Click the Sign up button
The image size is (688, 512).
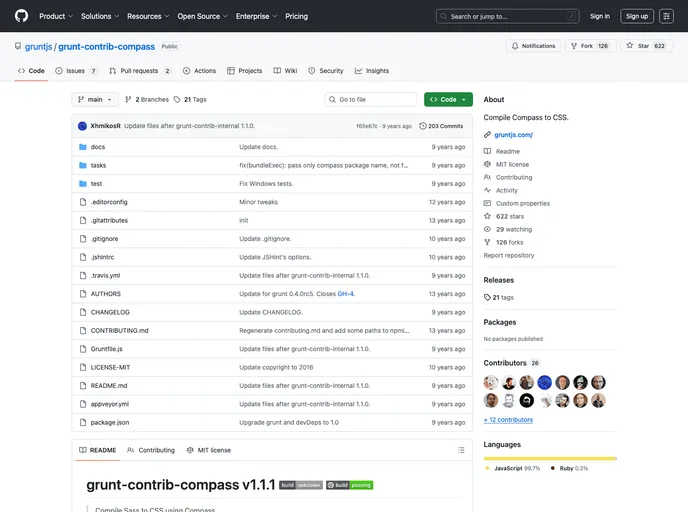(x=637, y=16)
